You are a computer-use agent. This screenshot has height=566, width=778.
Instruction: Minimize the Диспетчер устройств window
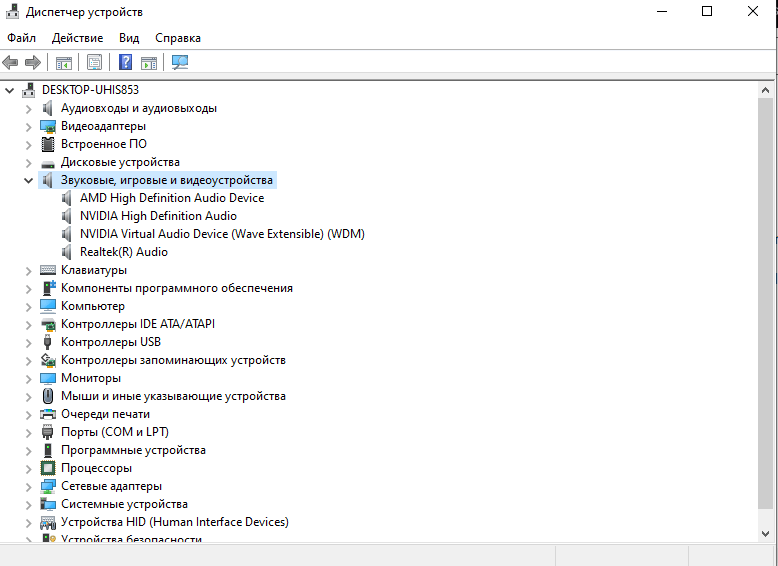[x=662, y=11]
